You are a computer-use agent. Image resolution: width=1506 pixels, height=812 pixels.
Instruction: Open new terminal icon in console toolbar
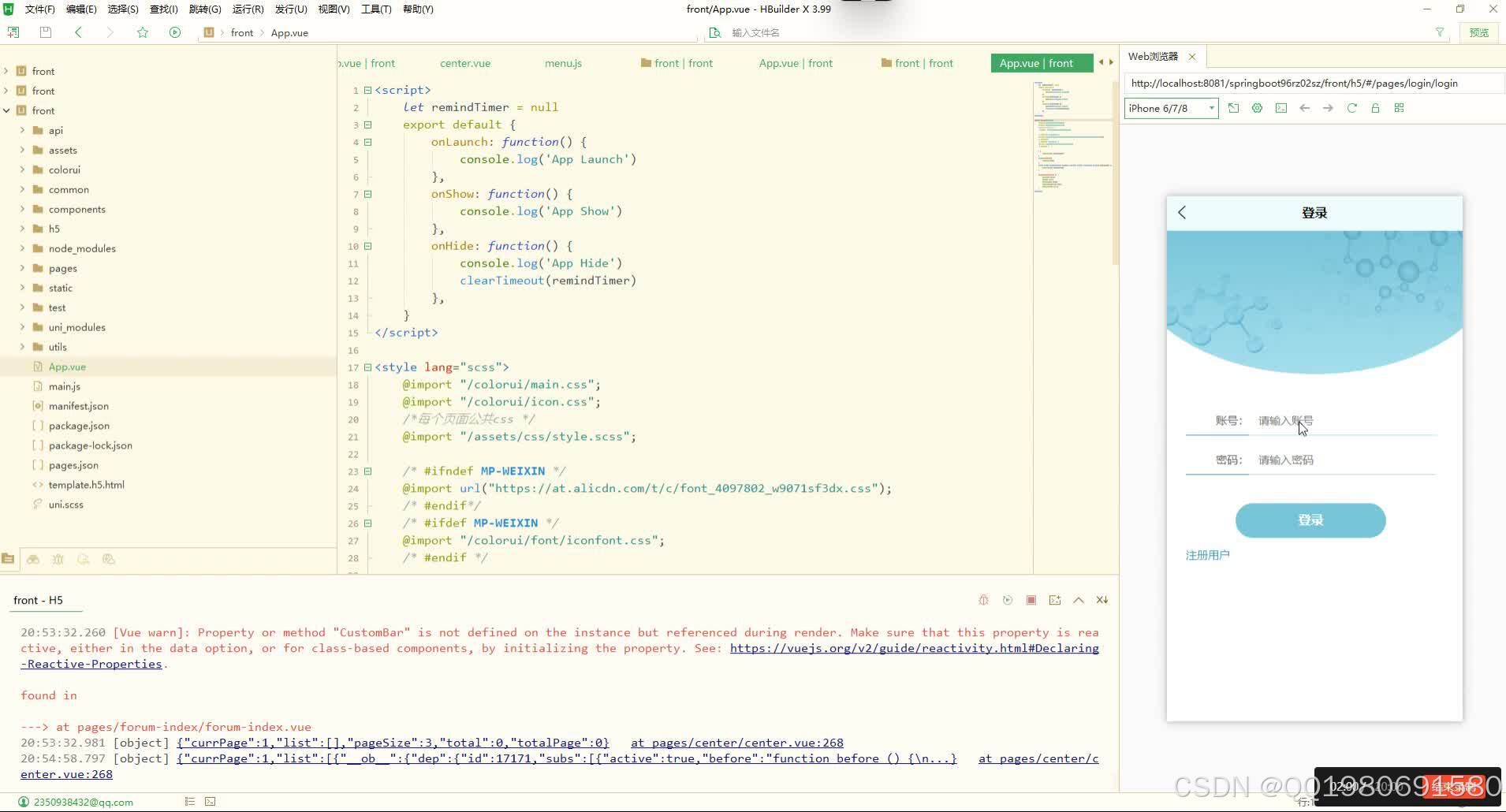1055,600
